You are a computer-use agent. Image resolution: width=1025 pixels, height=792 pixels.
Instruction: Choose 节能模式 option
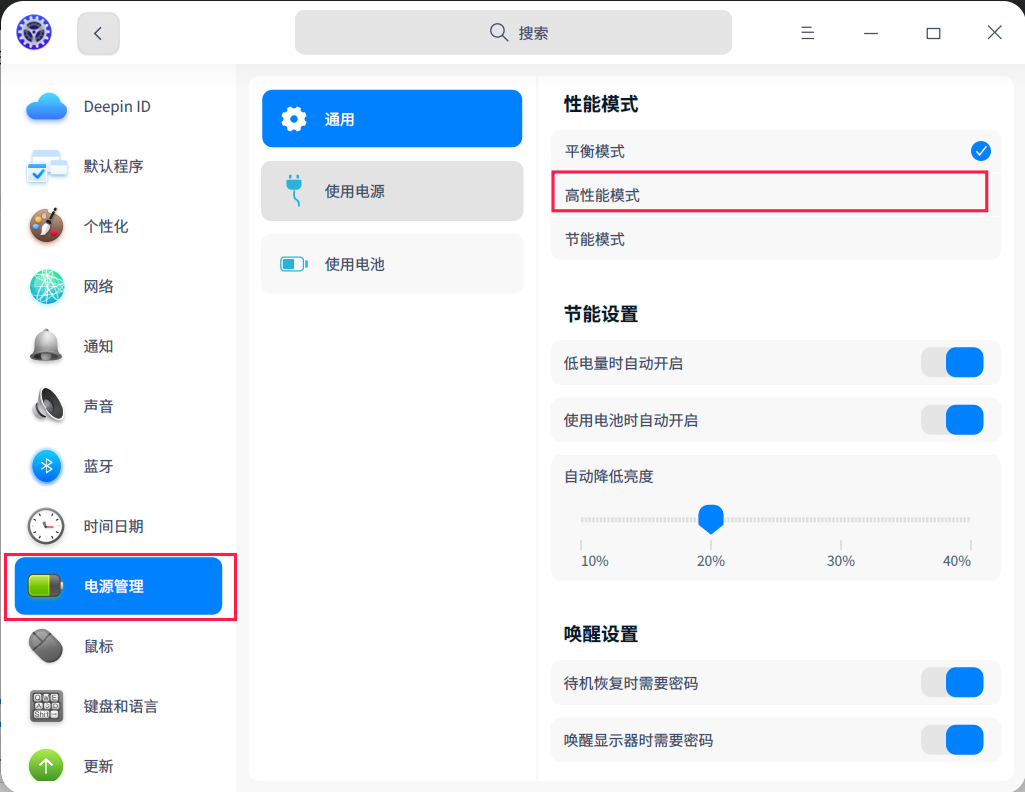click(768, 239)
